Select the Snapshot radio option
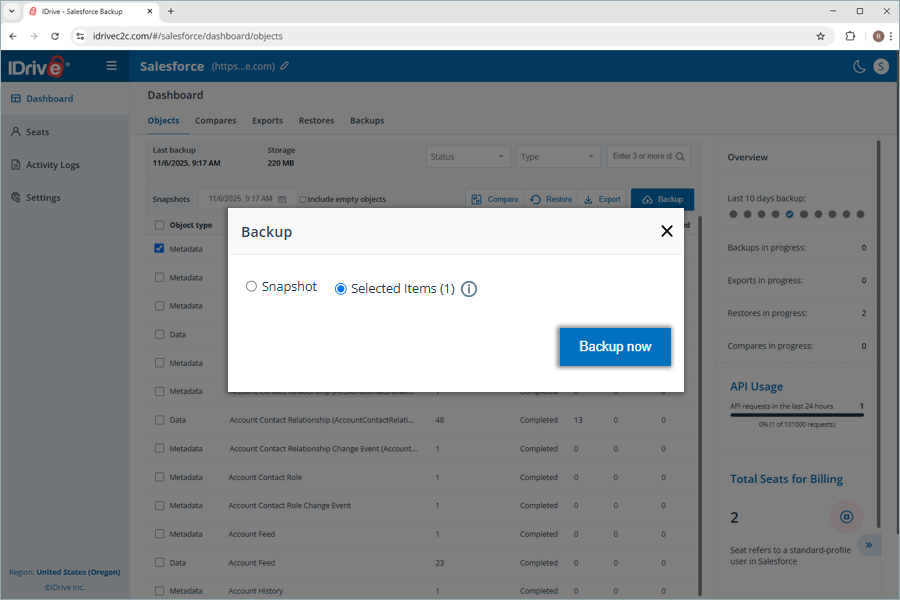 [x=251, y=287]
